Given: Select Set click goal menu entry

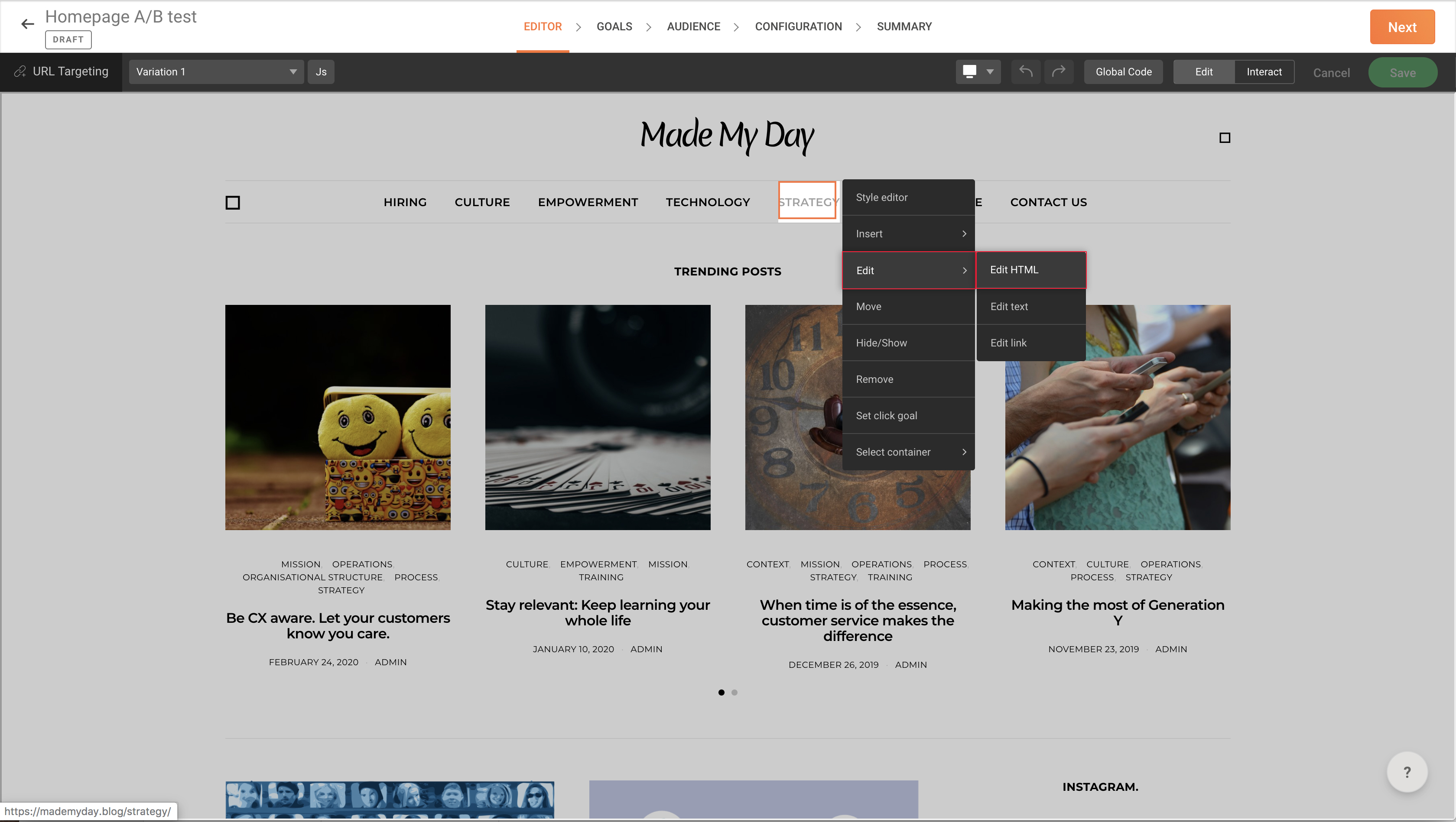Looking at the screenshot, I should click(908, 416).
